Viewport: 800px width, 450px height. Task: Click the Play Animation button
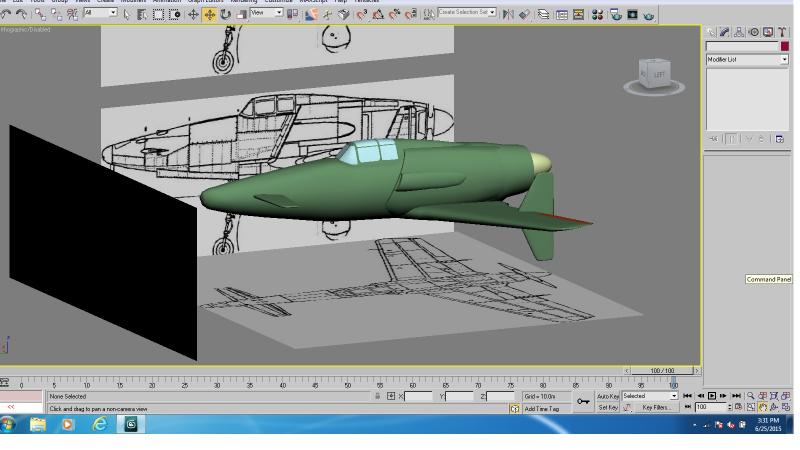click(x=712, y=396)
